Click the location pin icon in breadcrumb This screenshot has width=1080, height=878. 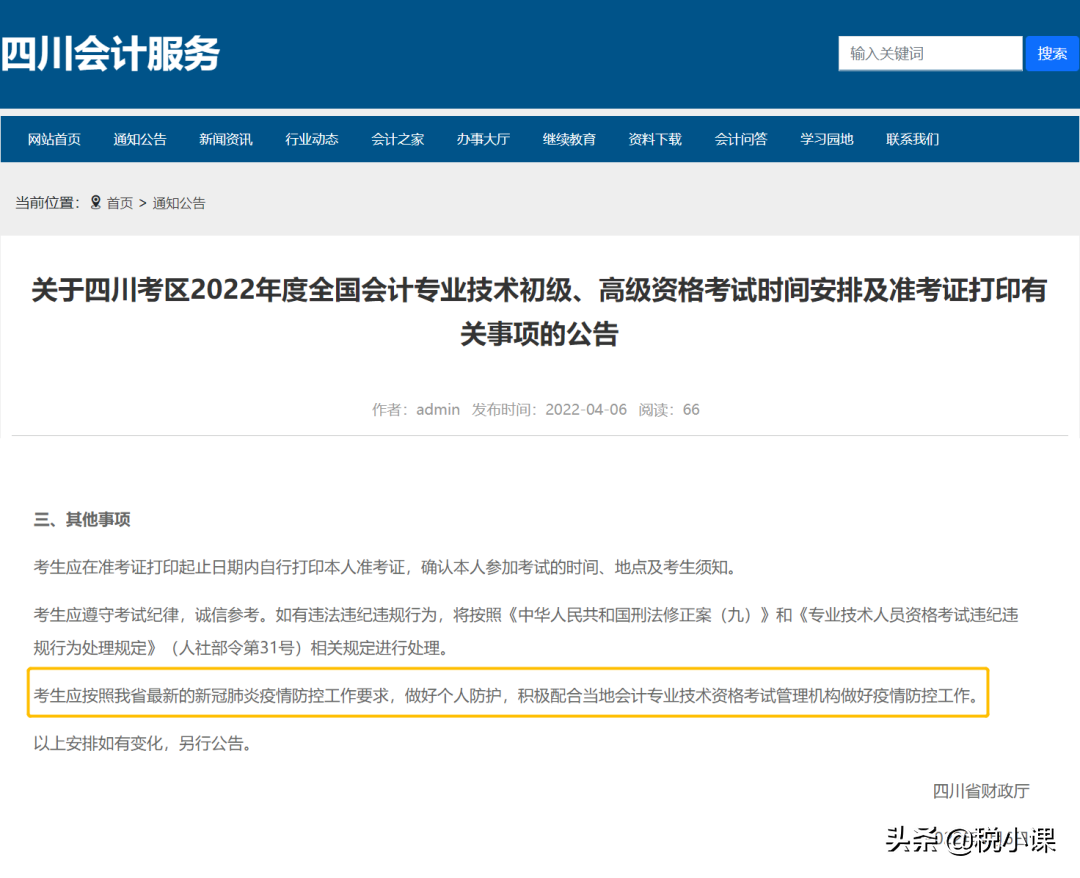coord(95,202)
